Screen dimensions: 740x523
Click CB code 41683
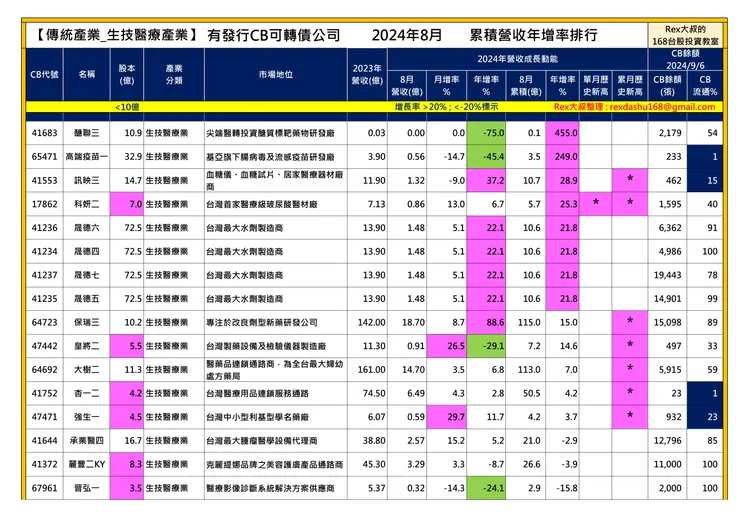tap(44, 133)
